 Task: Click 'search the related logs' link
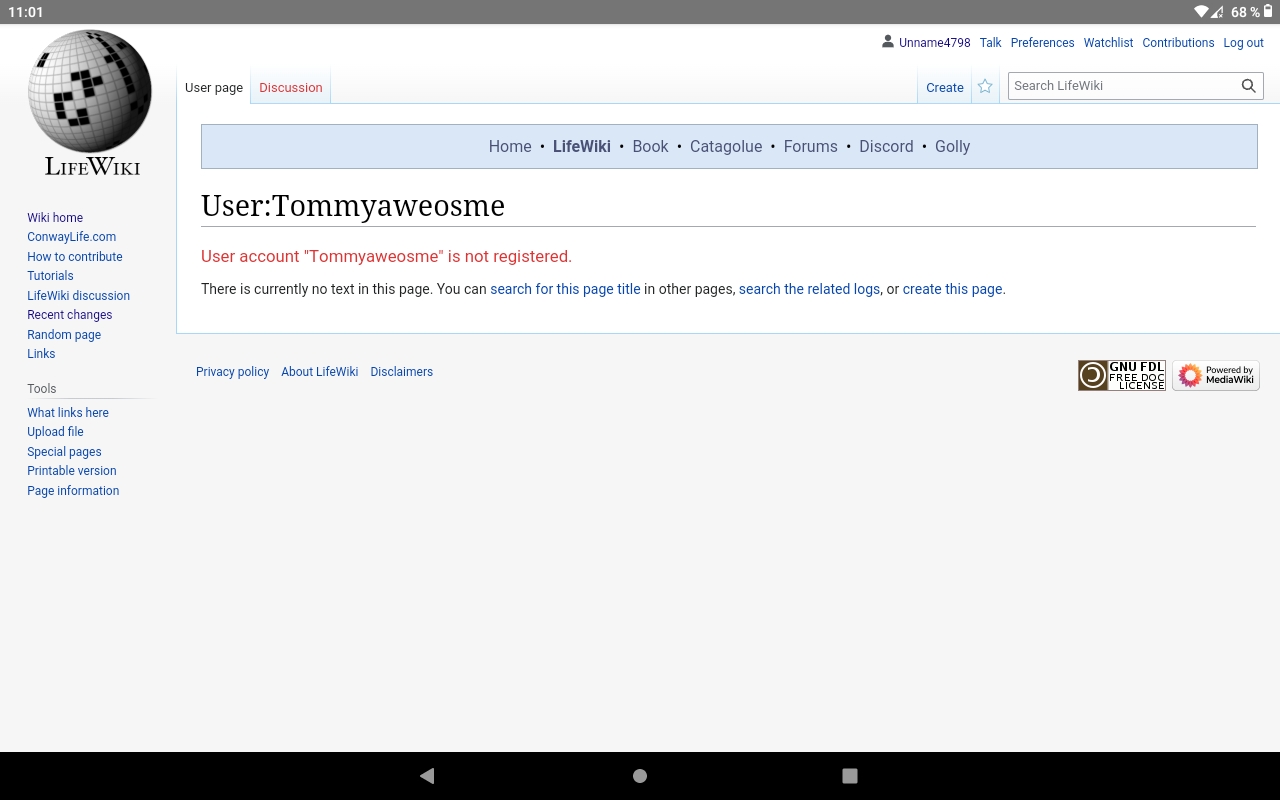[x=810, y=289]
